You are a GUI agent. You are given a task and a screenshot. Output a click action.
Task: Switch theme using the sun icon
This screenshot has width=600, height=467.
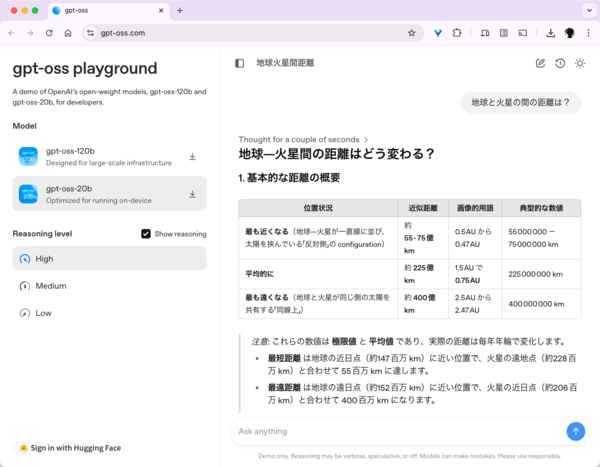[580, 63]
